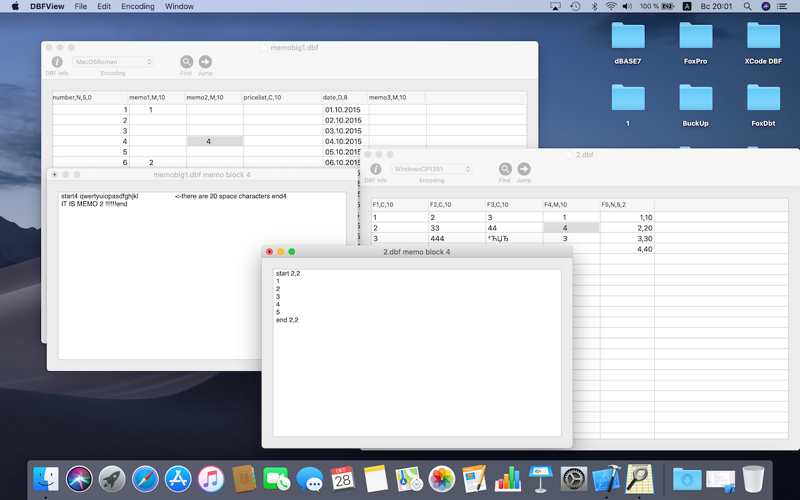Open Spotlight search in menu bar
The width and height of the screenshot is (800, 500).
pyautogui.click(x=743, y=6)
